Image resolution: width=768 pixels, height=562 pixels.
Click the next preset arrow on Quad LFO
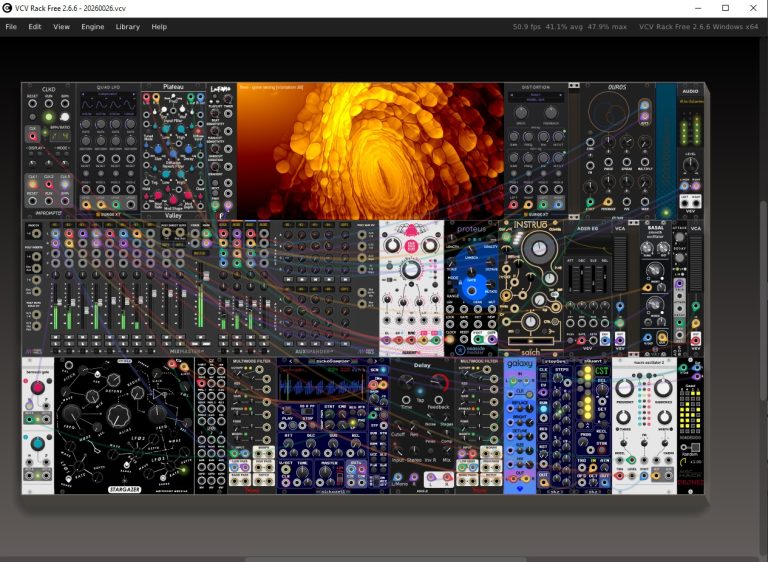(133, 93)
